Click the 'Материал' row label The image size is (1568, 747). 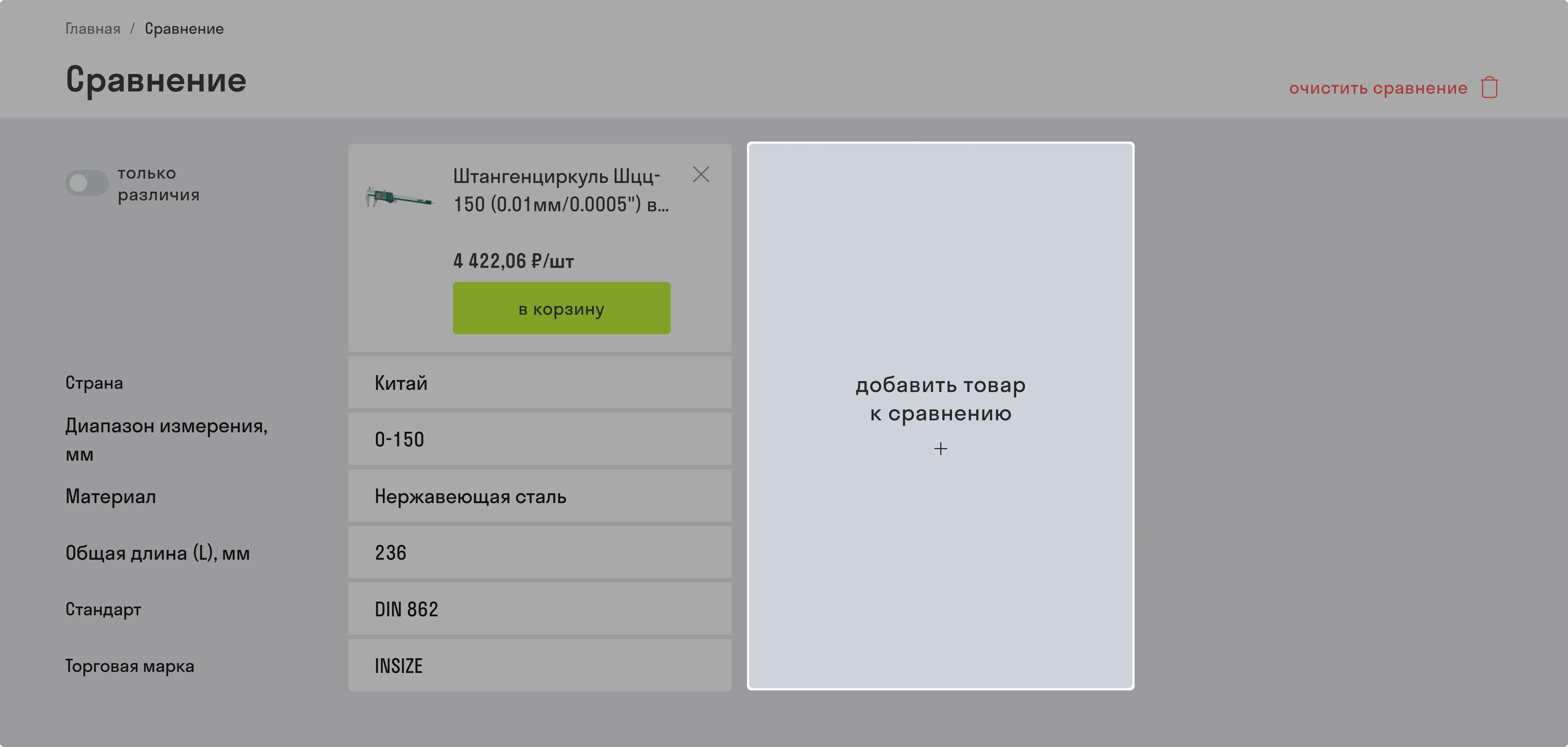coord(111,496)
